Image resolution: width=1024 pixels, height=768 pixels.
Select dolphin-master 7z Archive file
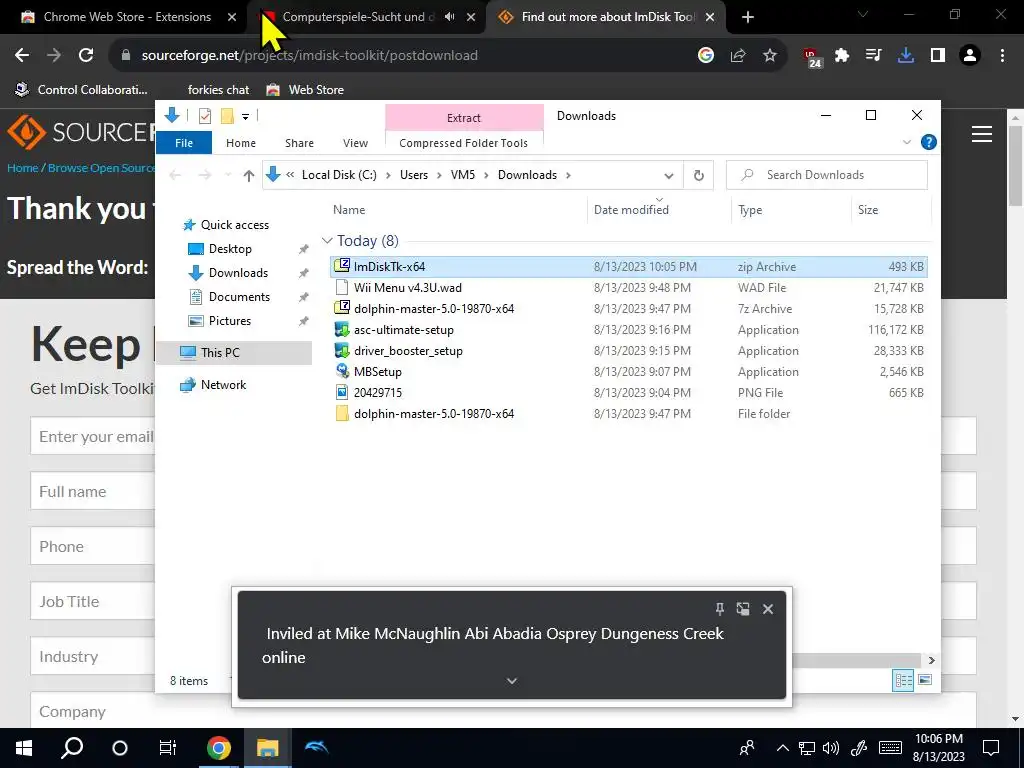point(628,308)
